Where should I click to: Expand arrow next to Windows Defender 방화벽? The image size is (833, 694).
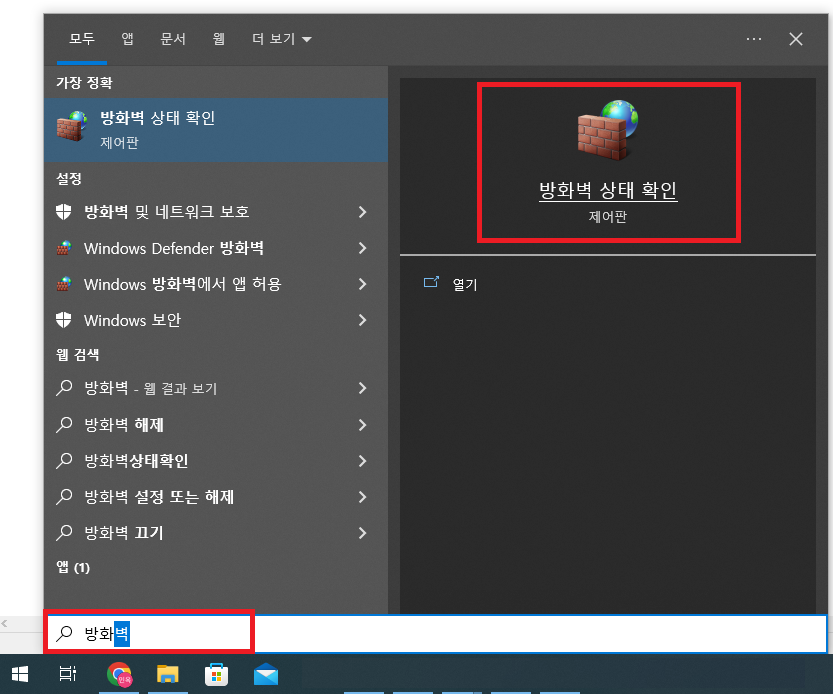coord(362,248)
